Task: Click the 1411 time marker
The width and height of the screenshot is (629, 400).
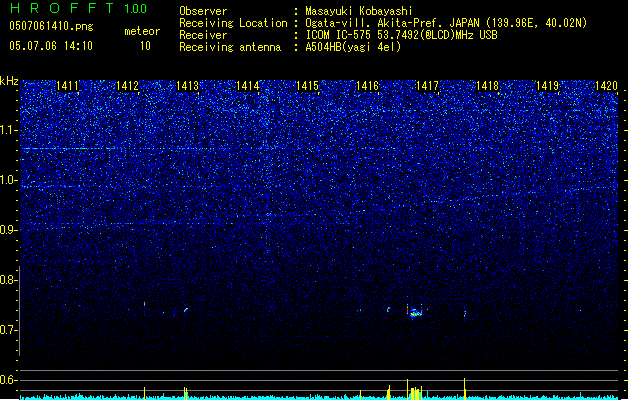Action: 67,86
